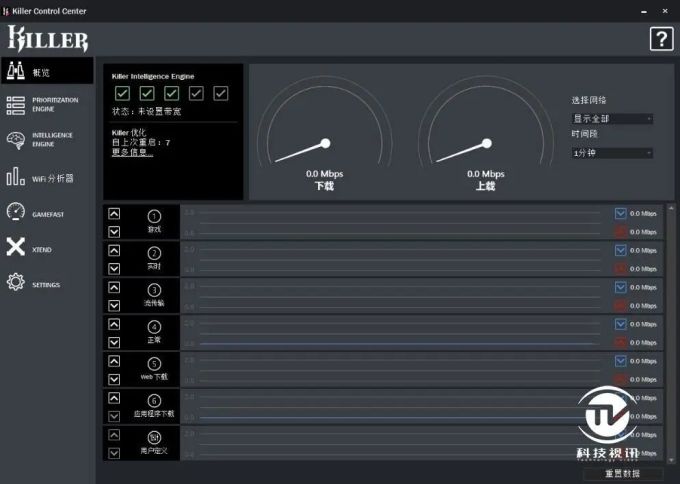Select the priority 5 web 下载 circle icon
The width and height of the screenshot is (680, 484).
(x=154, y=363)
